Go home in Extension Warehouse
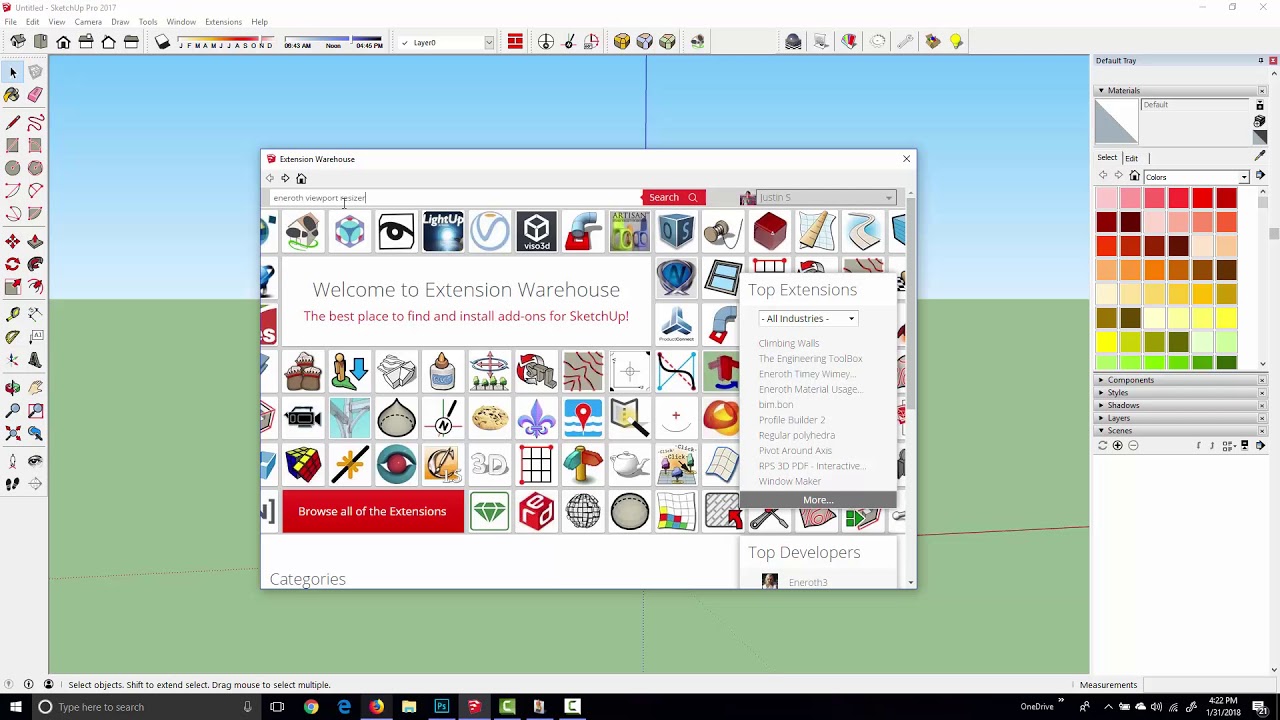This screenshot has width=1280, height=720. tap(301, 178)
